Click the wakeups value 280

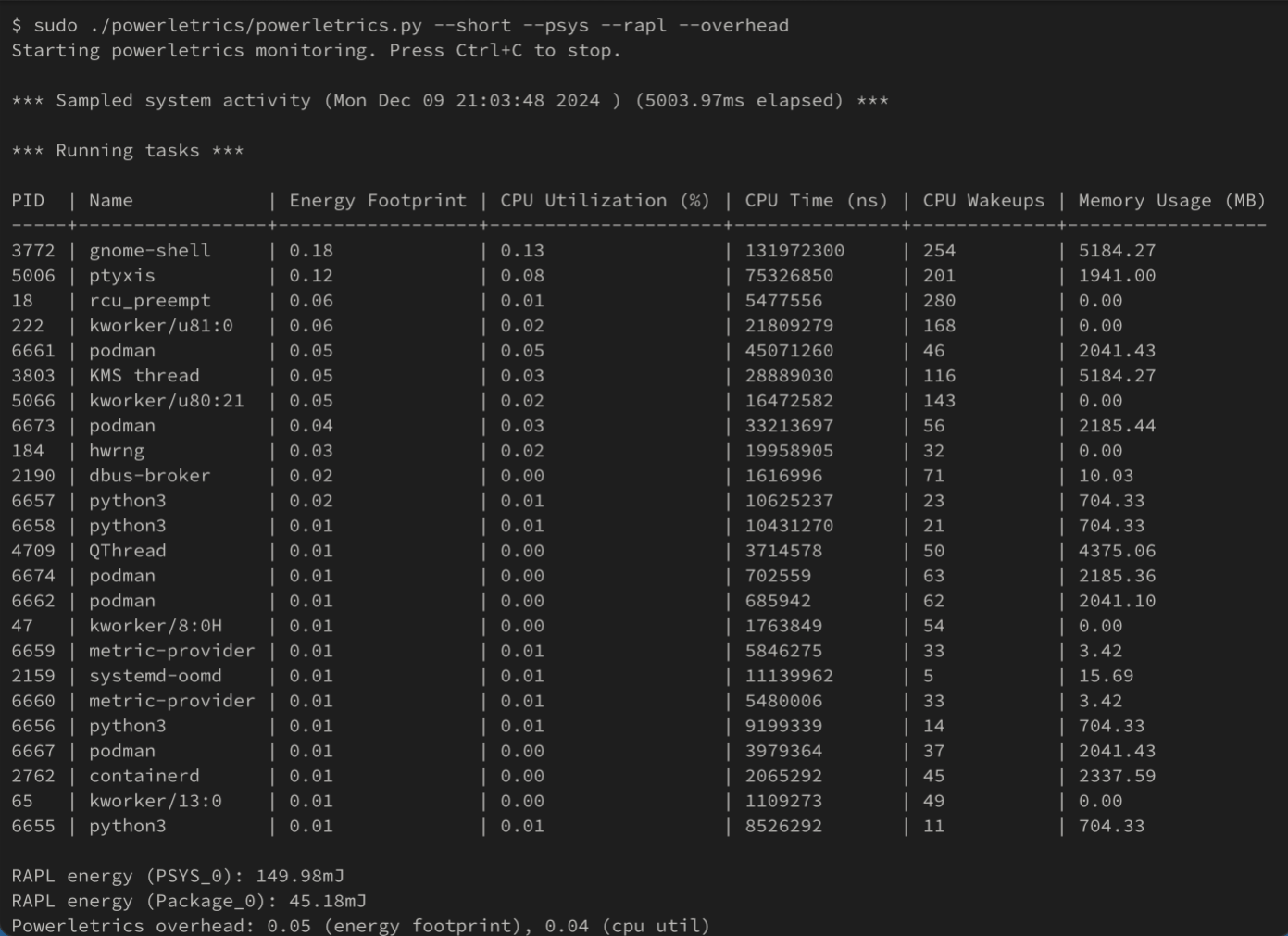(x=939, y=300)
